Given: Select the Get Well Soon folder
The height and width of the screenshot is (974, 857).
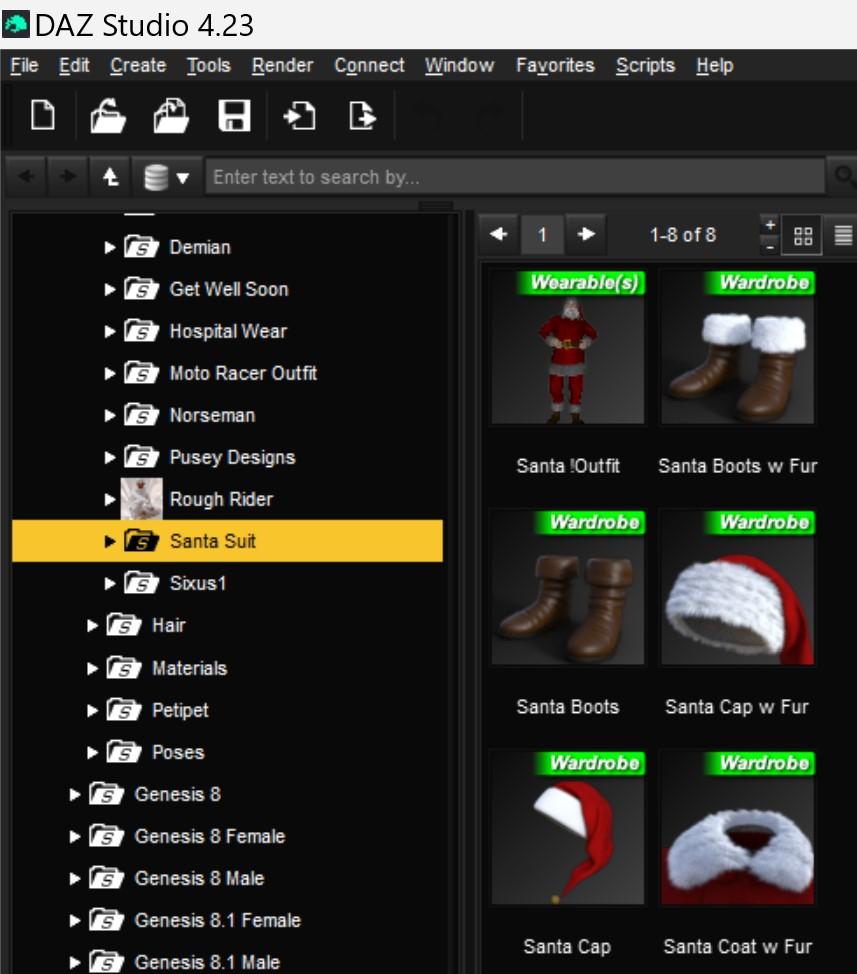Looking at the screenshot, I should [x=229, y=289].
